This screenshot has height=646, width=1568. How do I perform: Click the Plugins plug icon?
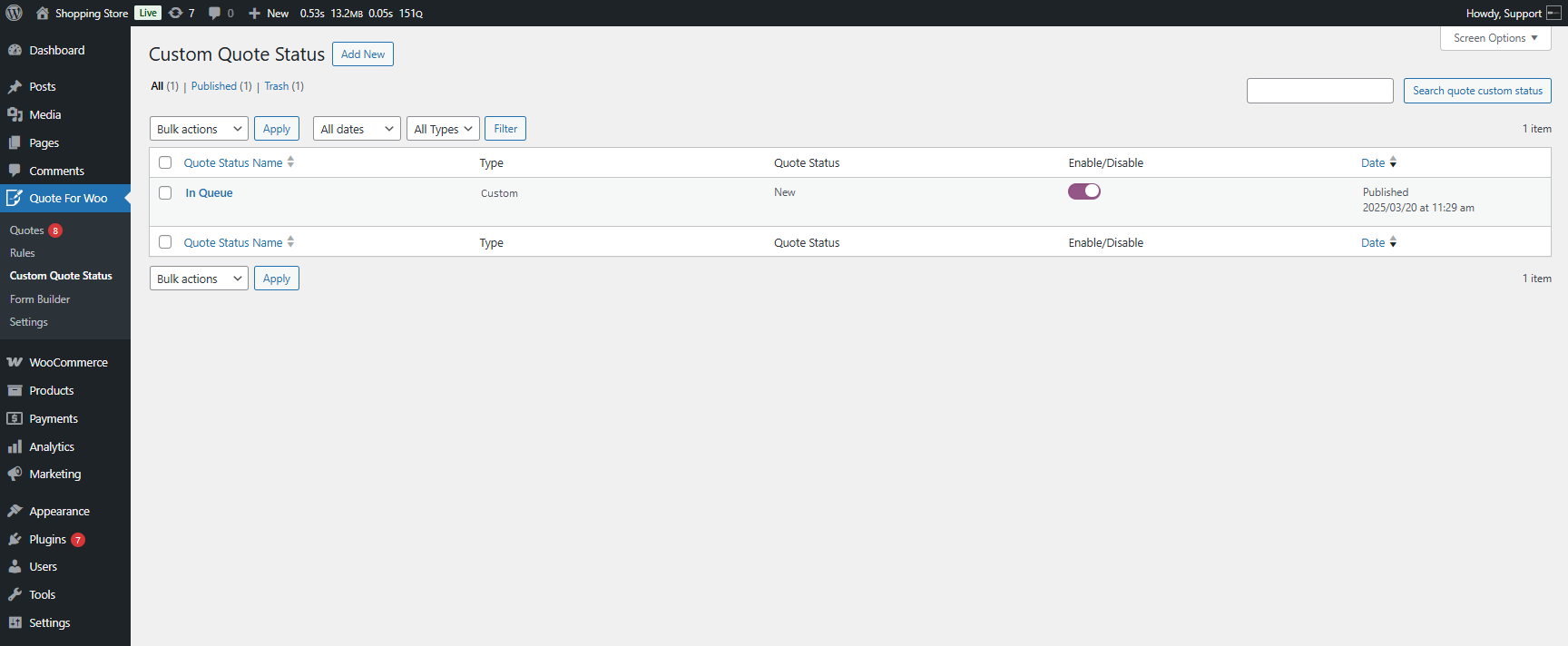click(x=15, y=539)
